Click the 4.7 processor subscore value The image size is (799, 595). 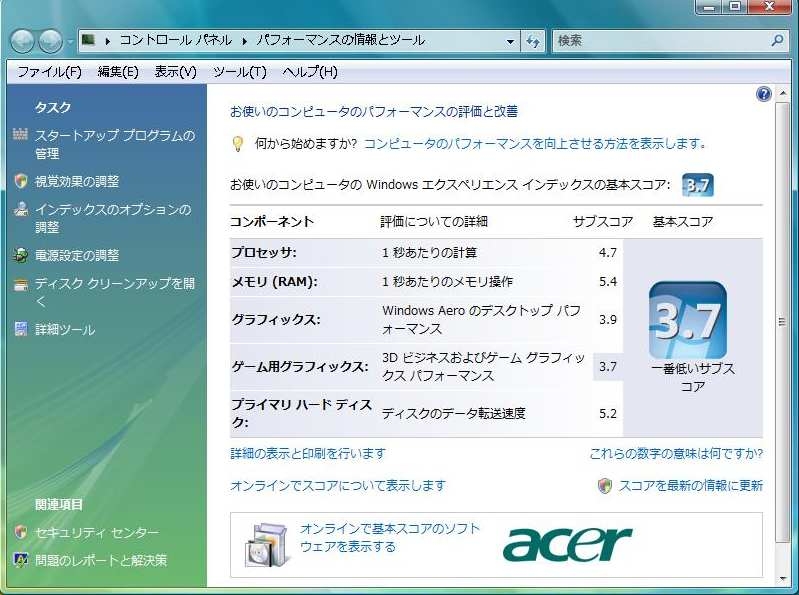608,252
